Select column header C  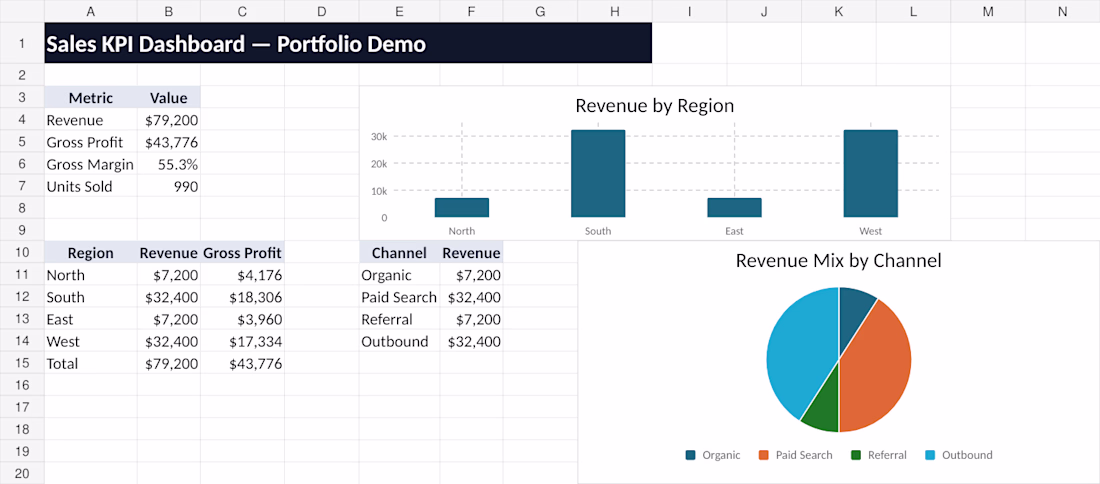coord(242,11)
